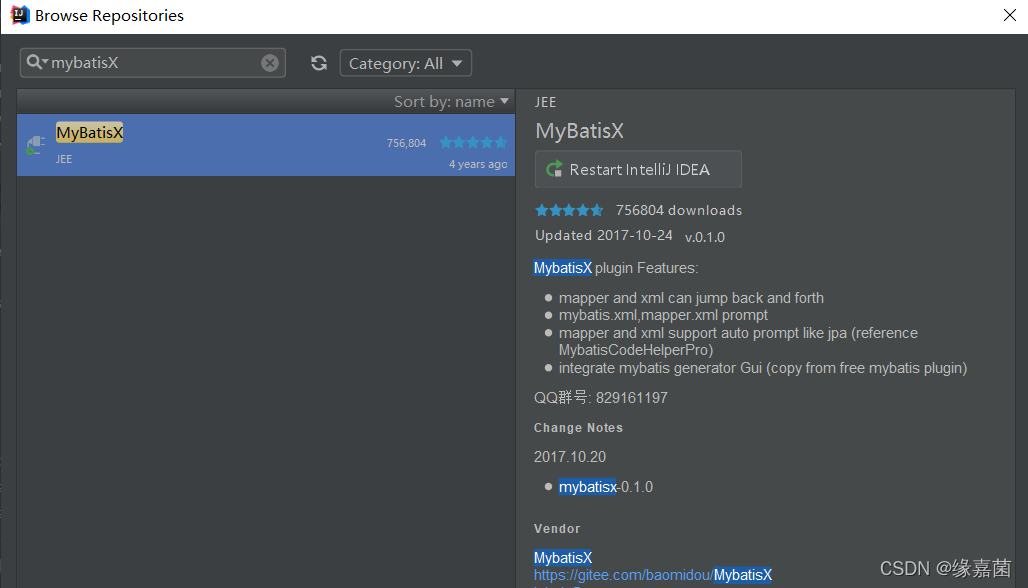Click the MyBatisX plugin icon in list
Image resolution: width=1028 pixels, height=588 pixels.
[x=35, y=145]
